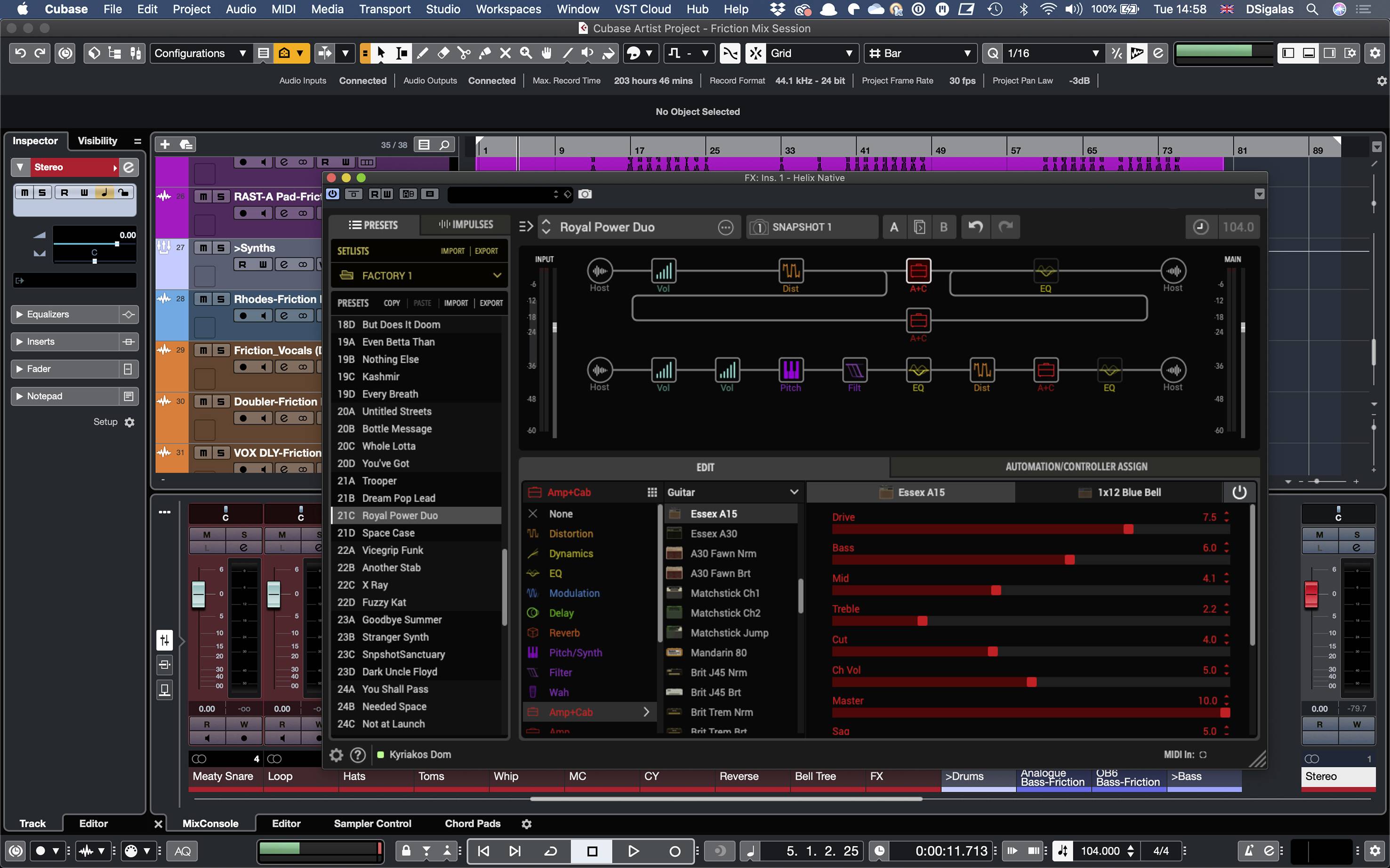Image resolution: width=1390 pixels, height=868 pixels.
Task: Select the Eraser tool
Action: pyautogui.click(x=443, y=53)
